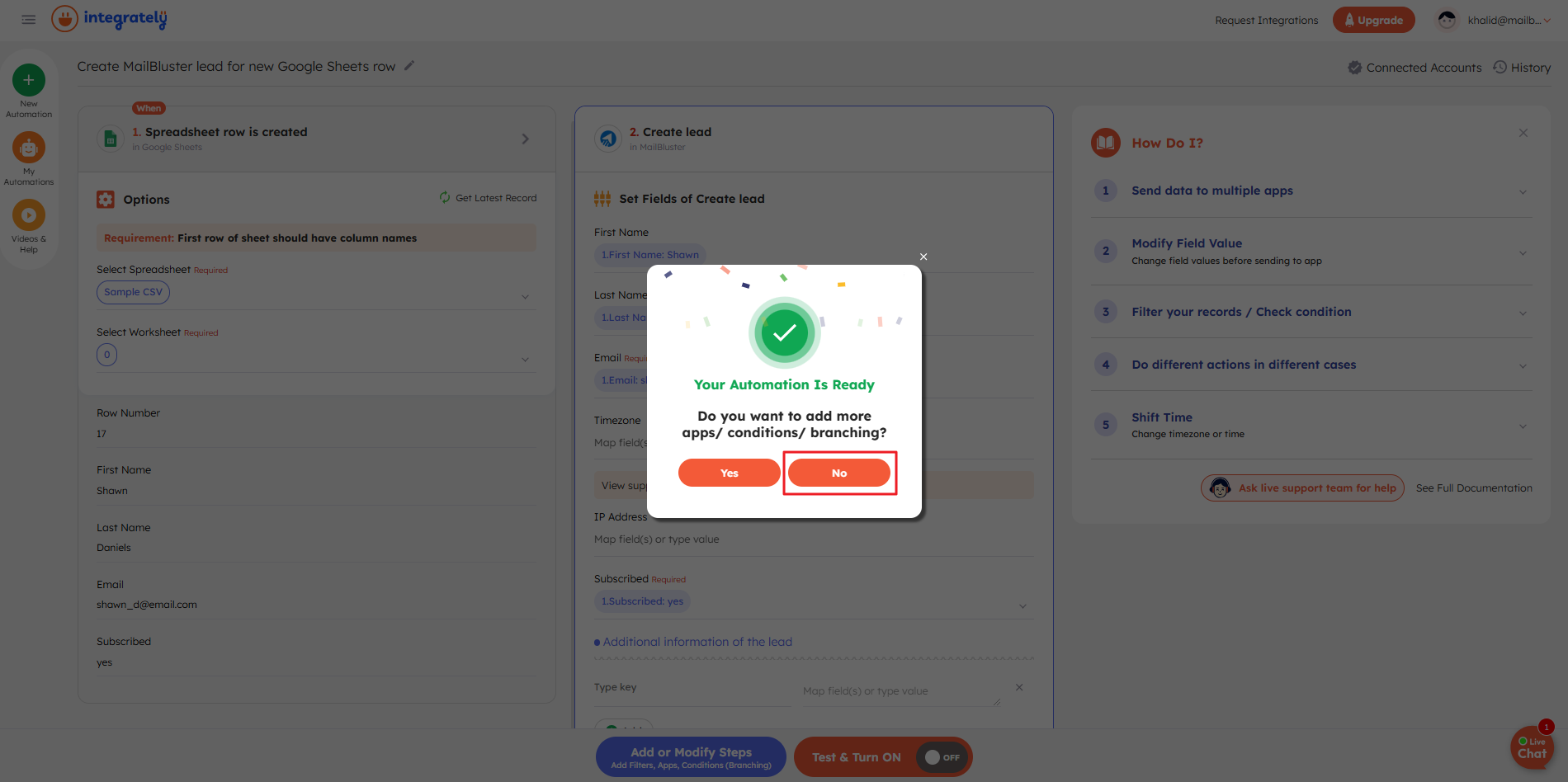Viewport: 1568px width, 782px height.
Task: Open Videos & Help sidebar icon
Action: tap(29, 216)
